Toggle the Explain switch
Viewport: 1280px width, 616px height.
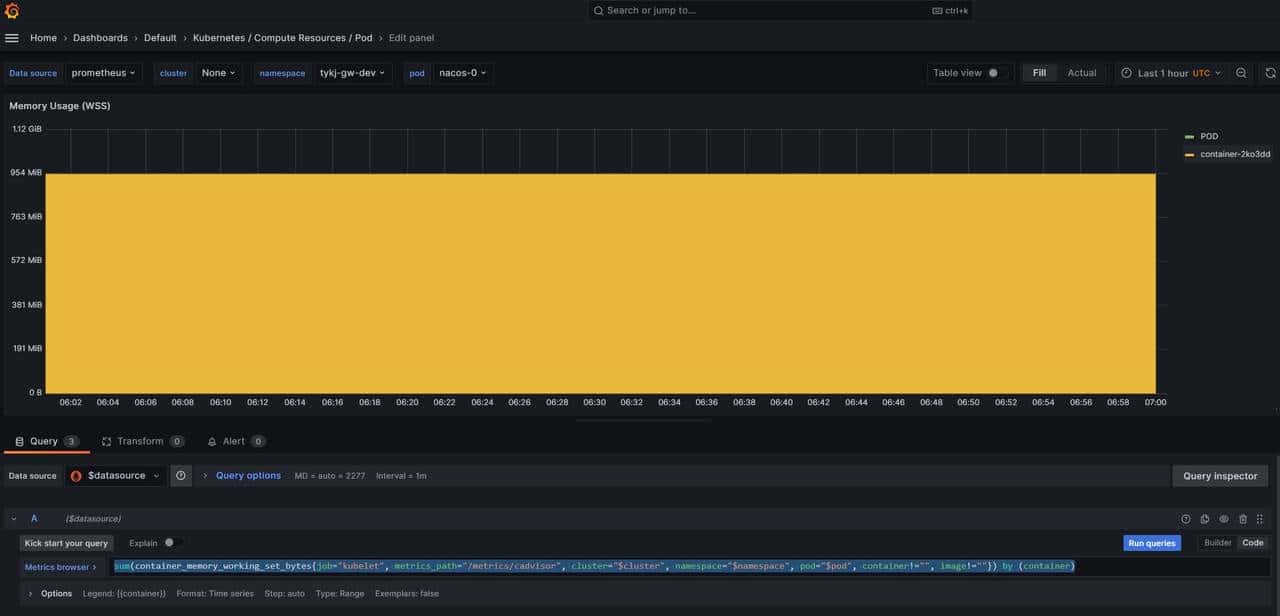(x=172, y=542)
